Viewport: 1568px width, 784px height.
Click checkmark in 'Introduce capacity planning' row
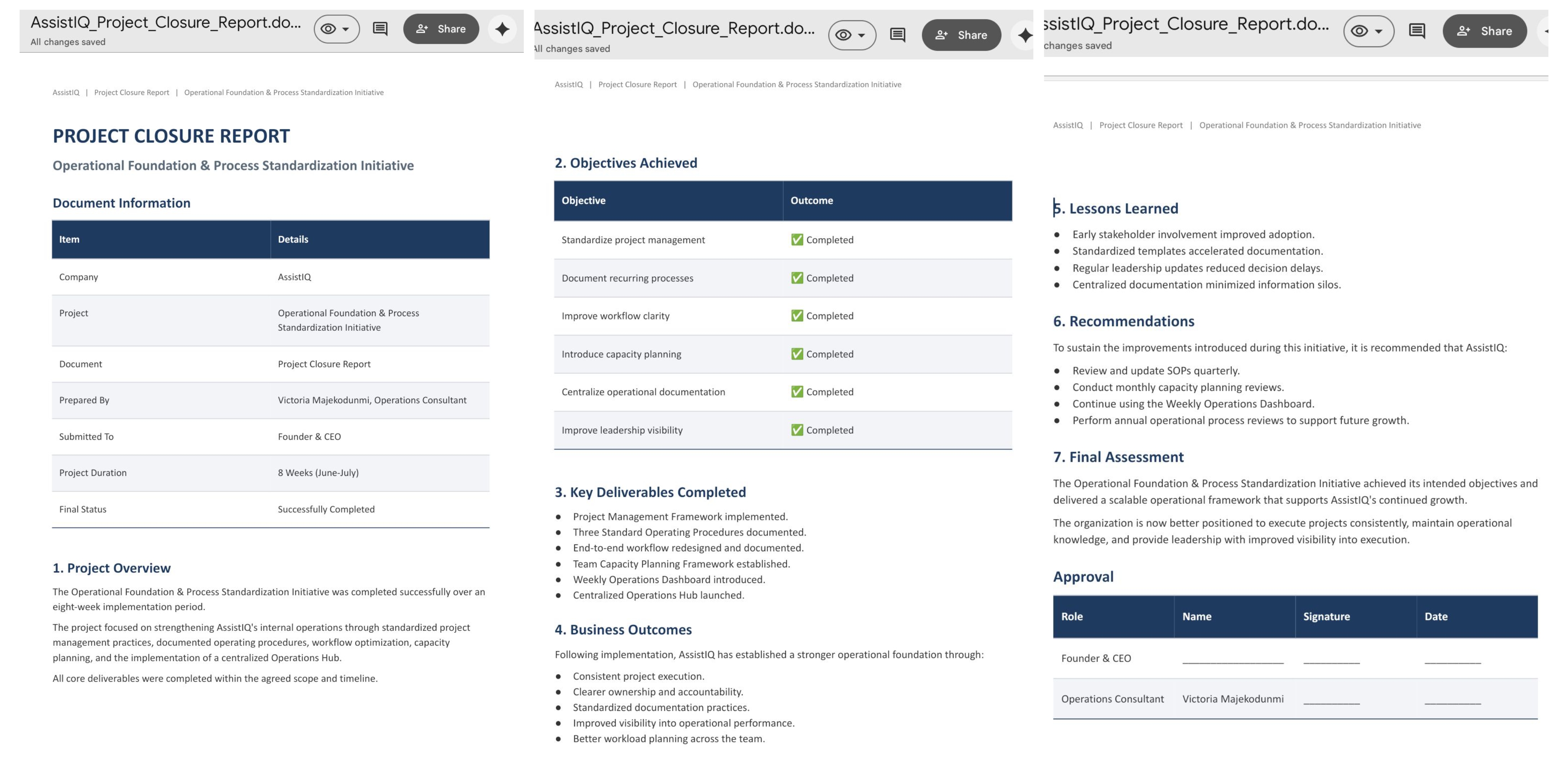[x=797, y=354]
